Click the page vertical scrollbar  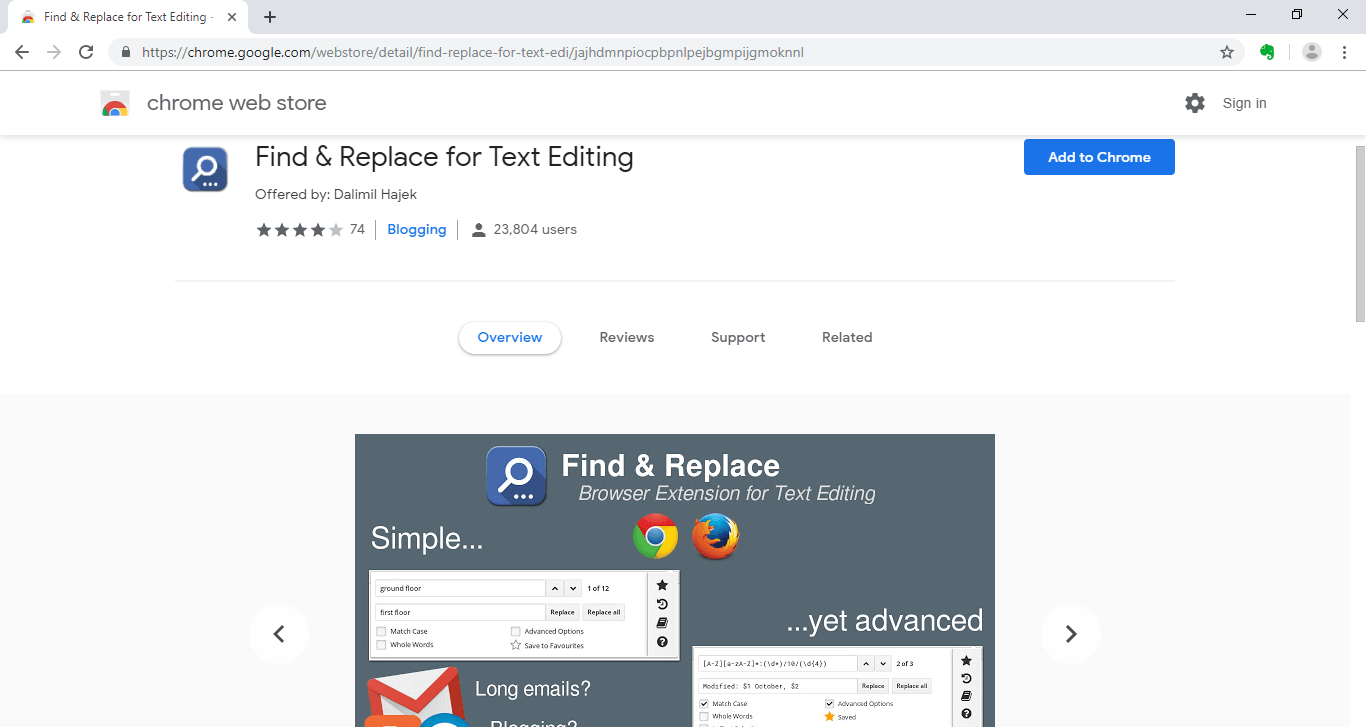coord(1359,232)
